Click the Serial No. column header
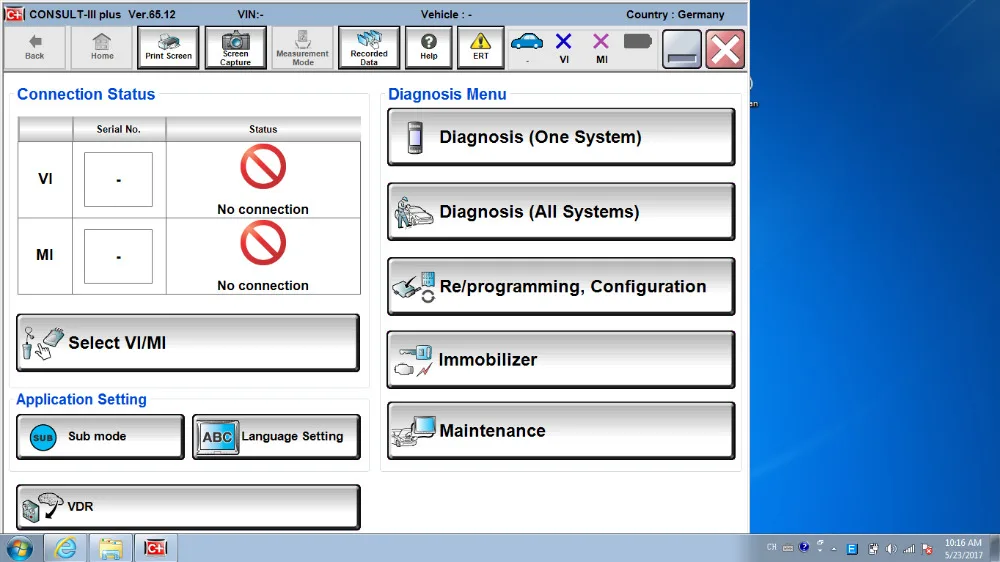The image size is (1000, 562). tap(119, 129)
